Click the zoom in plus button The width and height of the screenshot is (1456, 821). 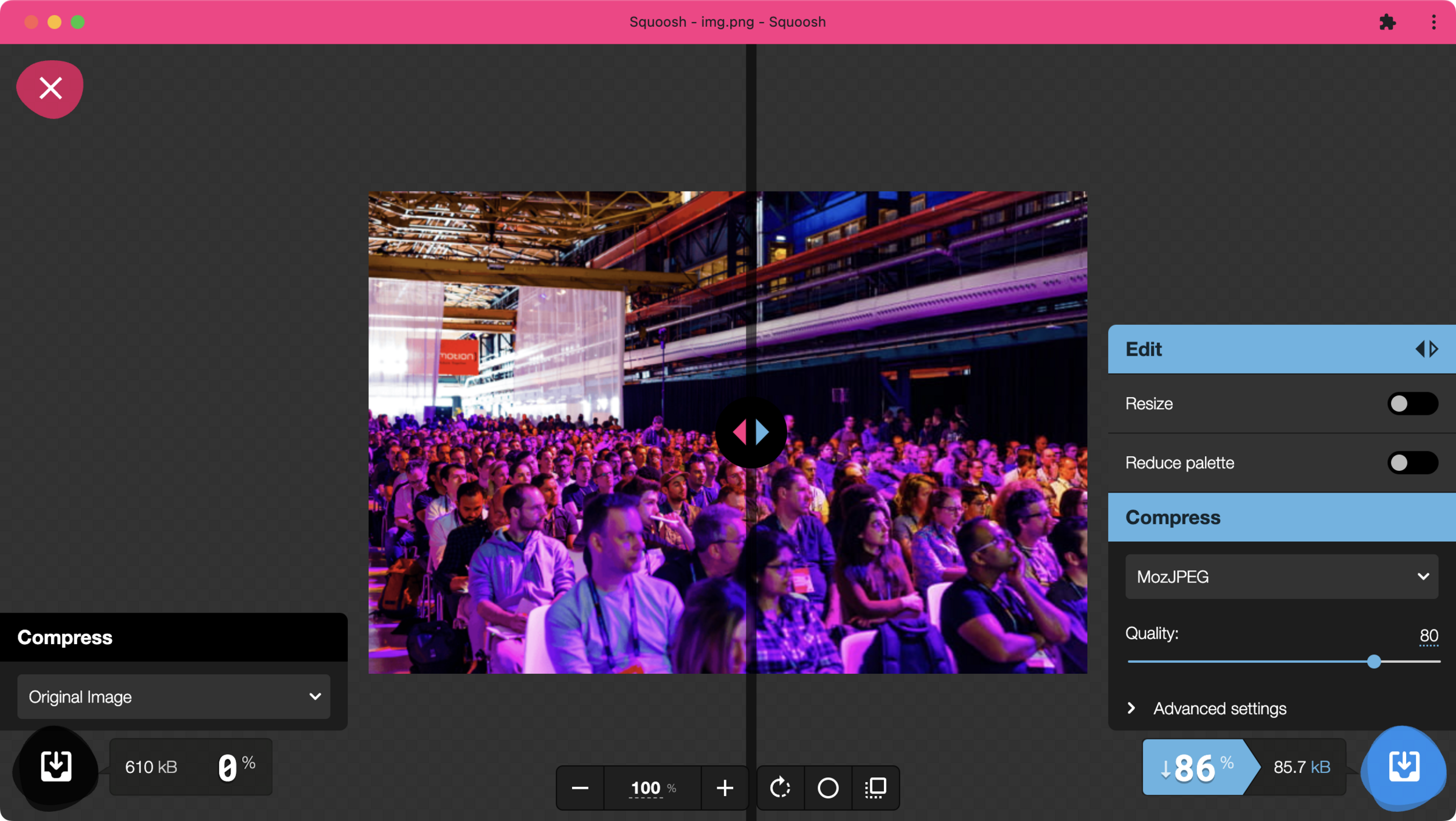[725, 788]
